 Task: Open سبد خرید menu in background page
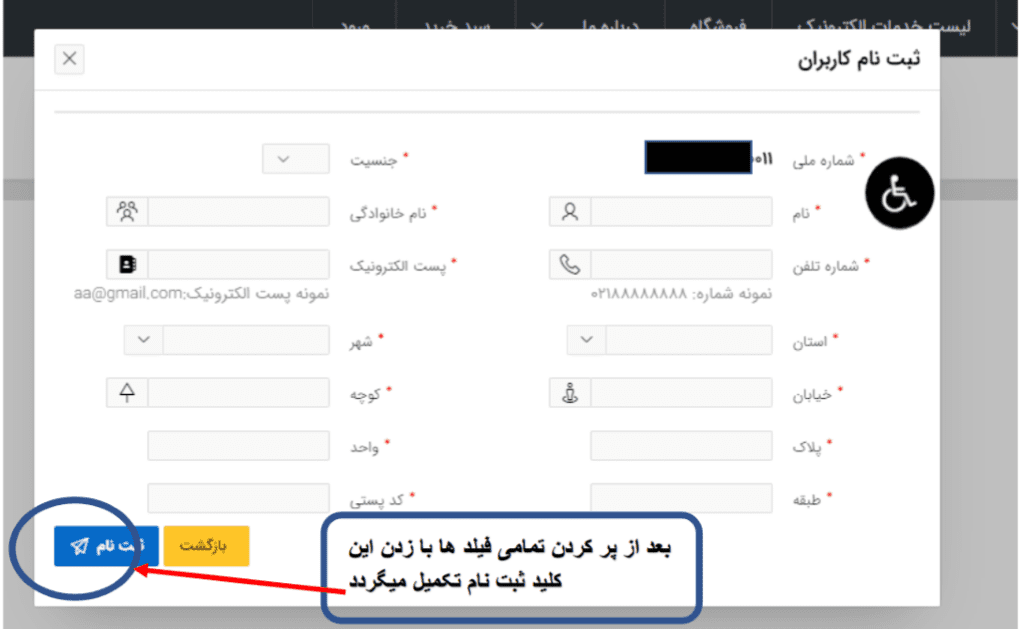pos(456,25)
